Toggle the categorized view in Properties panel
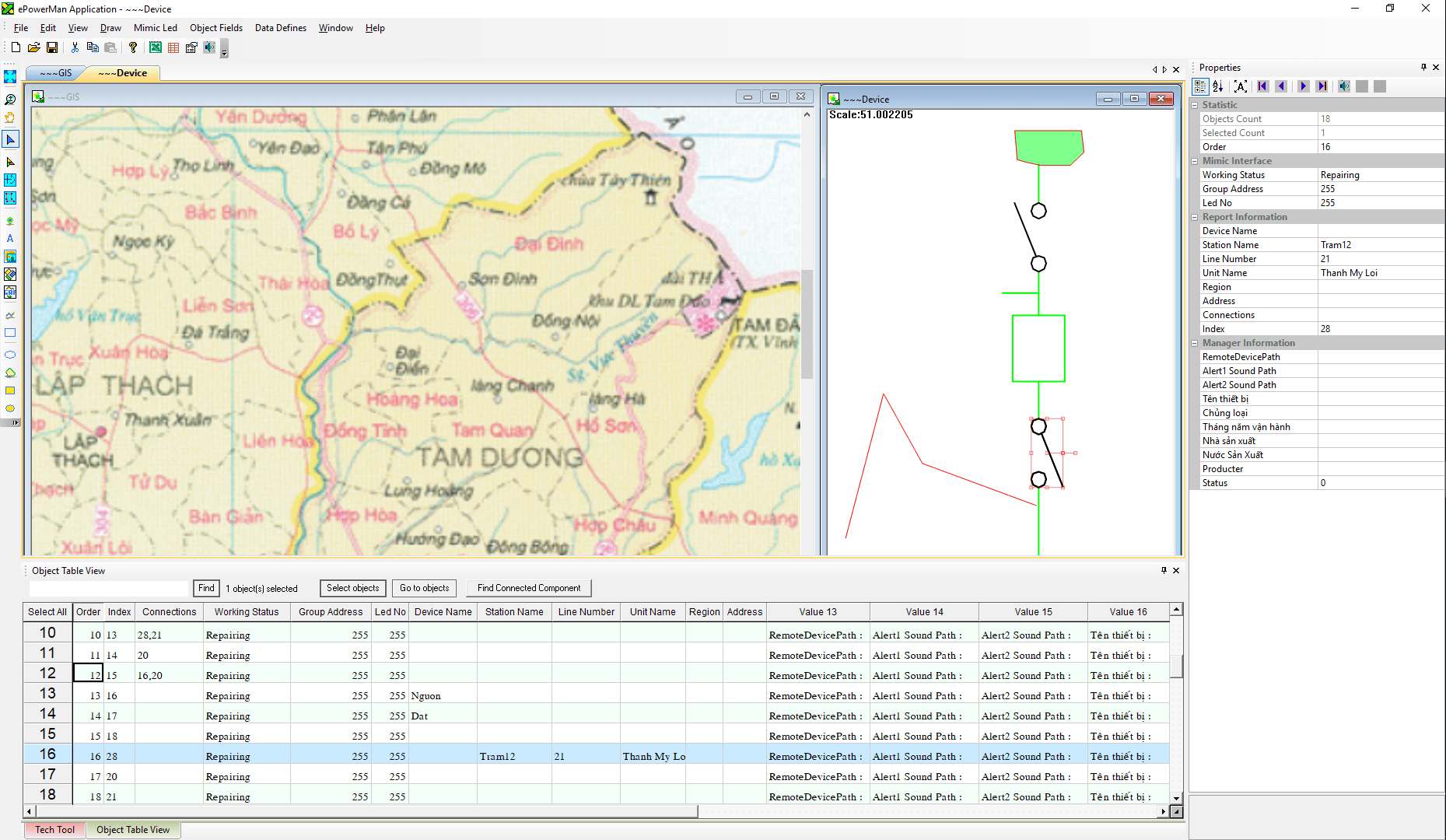This screenshot has height=840, width=1446. (1201, 86)
